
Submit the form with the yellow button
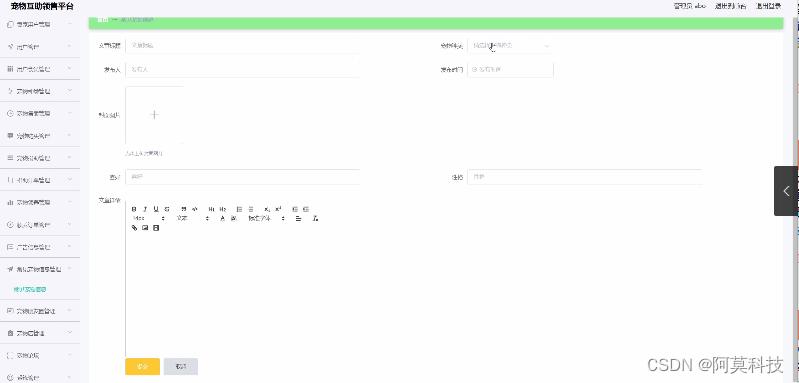[x=142, y=366]
